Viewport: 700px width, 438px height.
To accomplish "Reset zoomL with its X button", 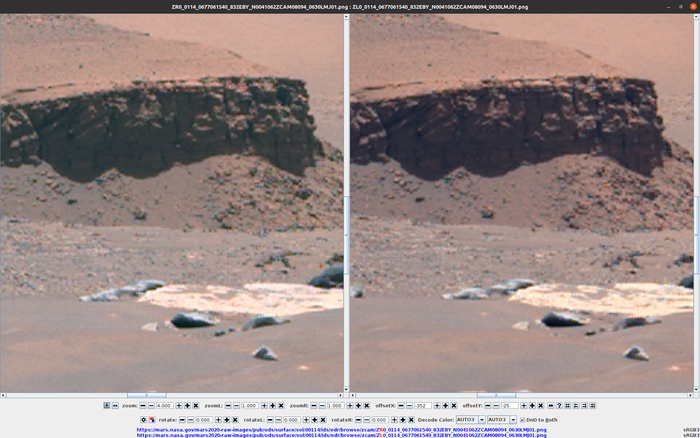I will coord(281,406).
